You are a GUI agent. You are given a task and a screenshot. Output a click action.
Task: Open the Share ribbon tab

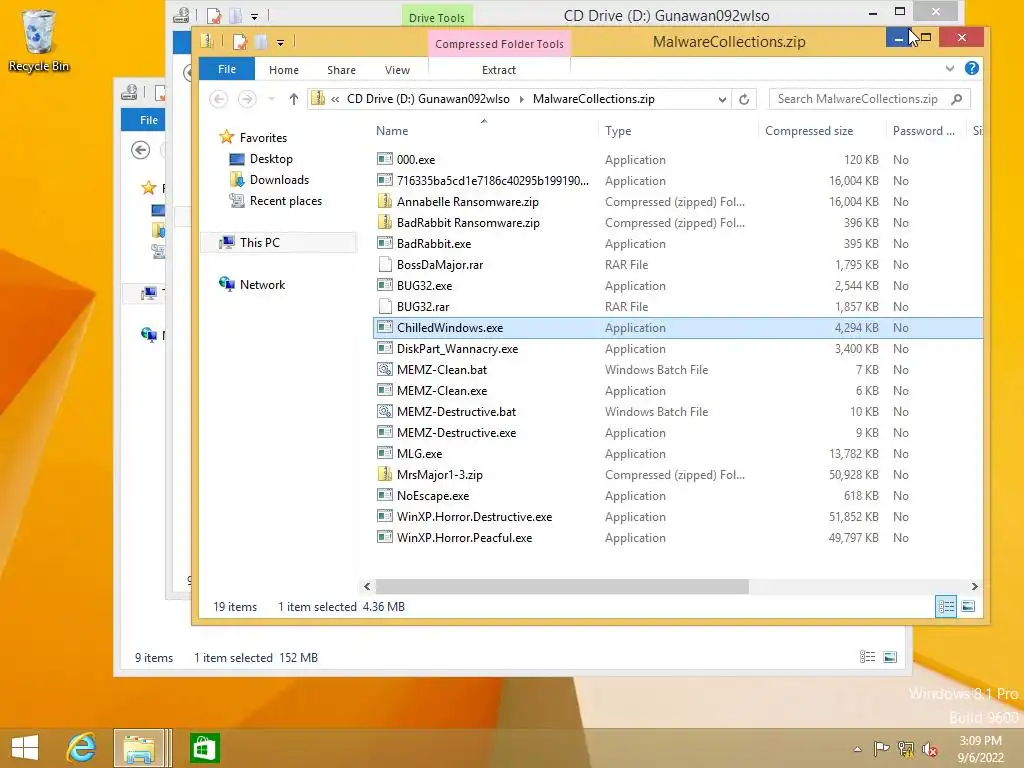tap(342, 70)
